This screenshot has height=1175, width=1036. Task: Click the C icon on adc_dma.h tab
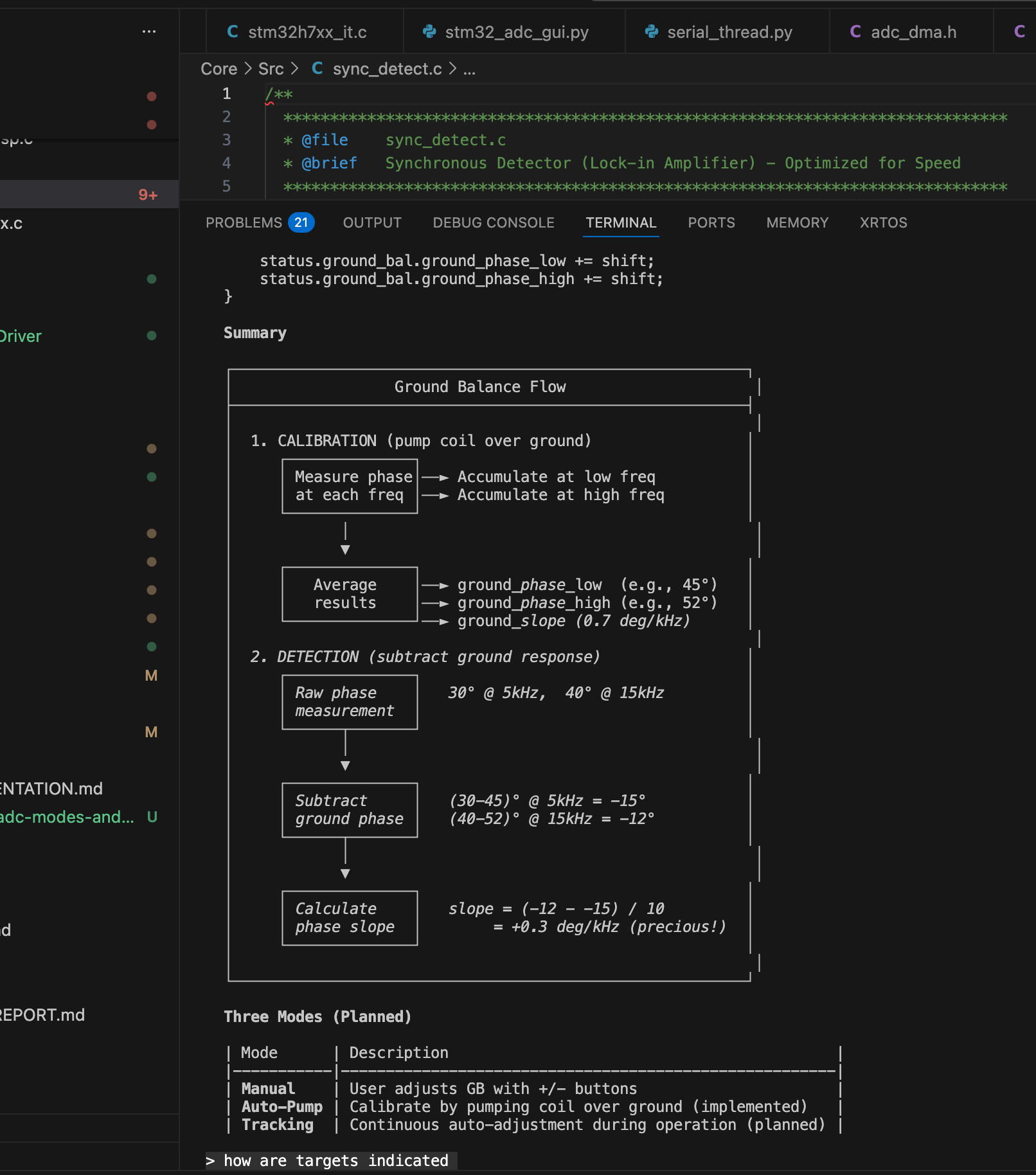(x=855, y=31)
